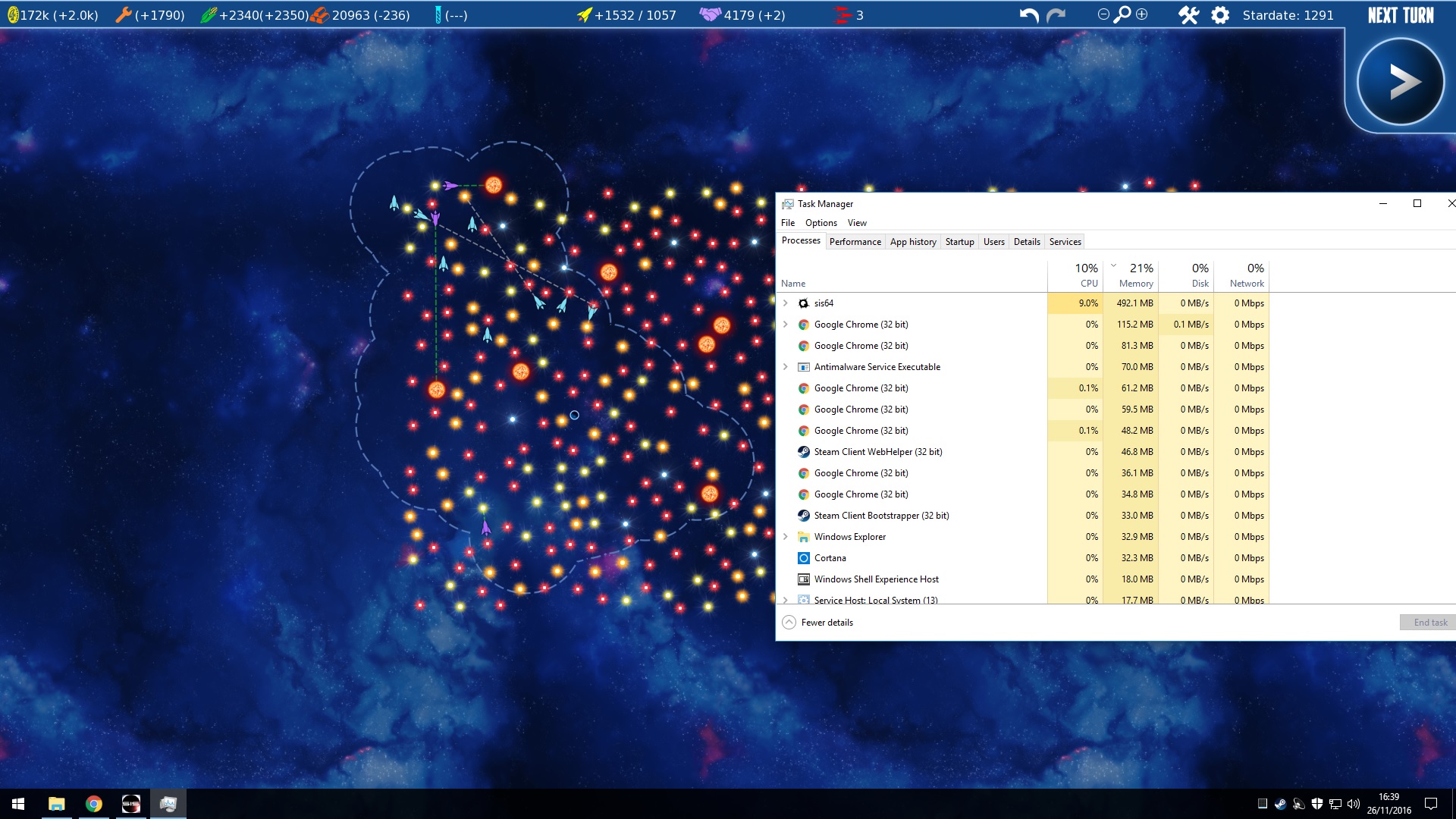1456x819 pixels.
Task: Switch to the Startup tab
Action: coord(959,242)
